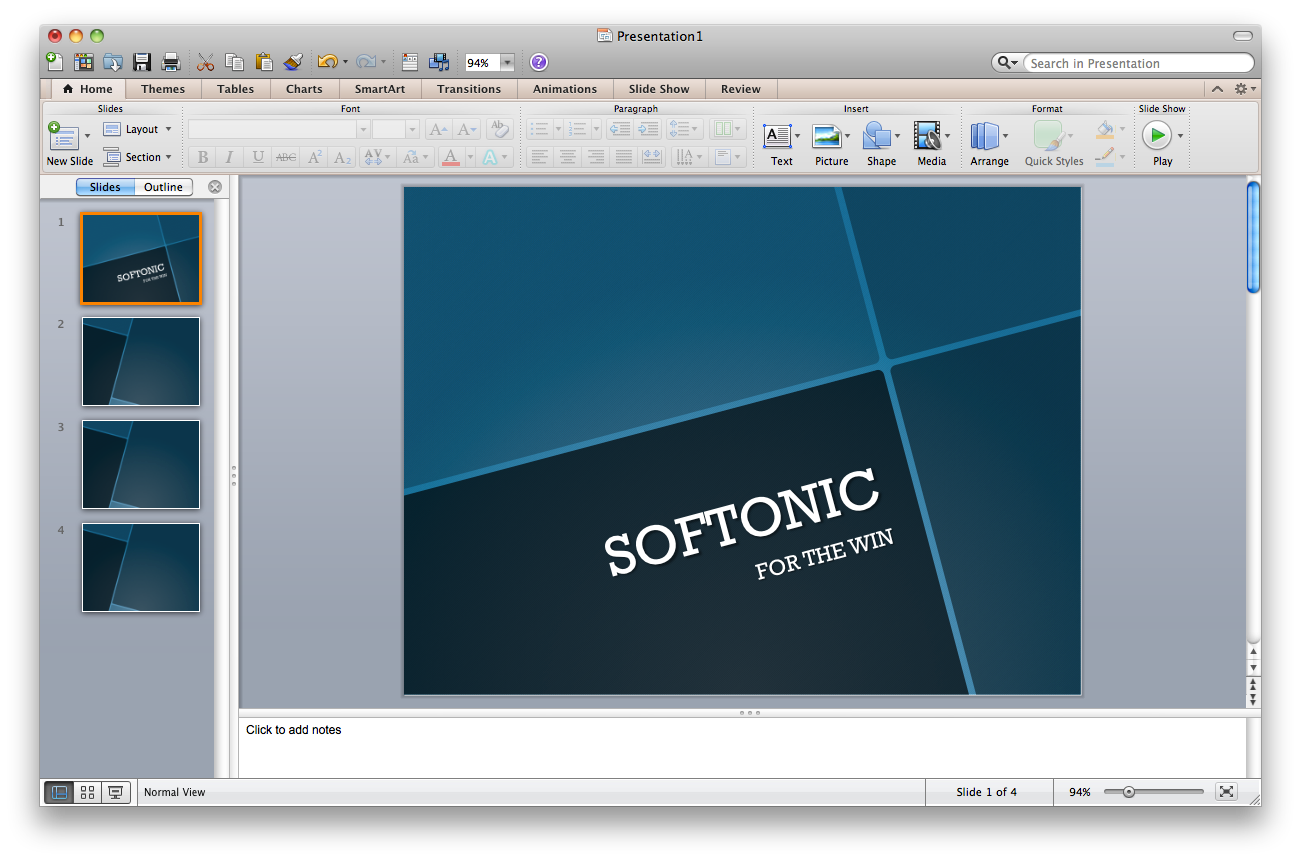The width and height of the screenshot is (1301, 861).
Task: Expand the New Slide layout arrow
Action: point(87,135)
